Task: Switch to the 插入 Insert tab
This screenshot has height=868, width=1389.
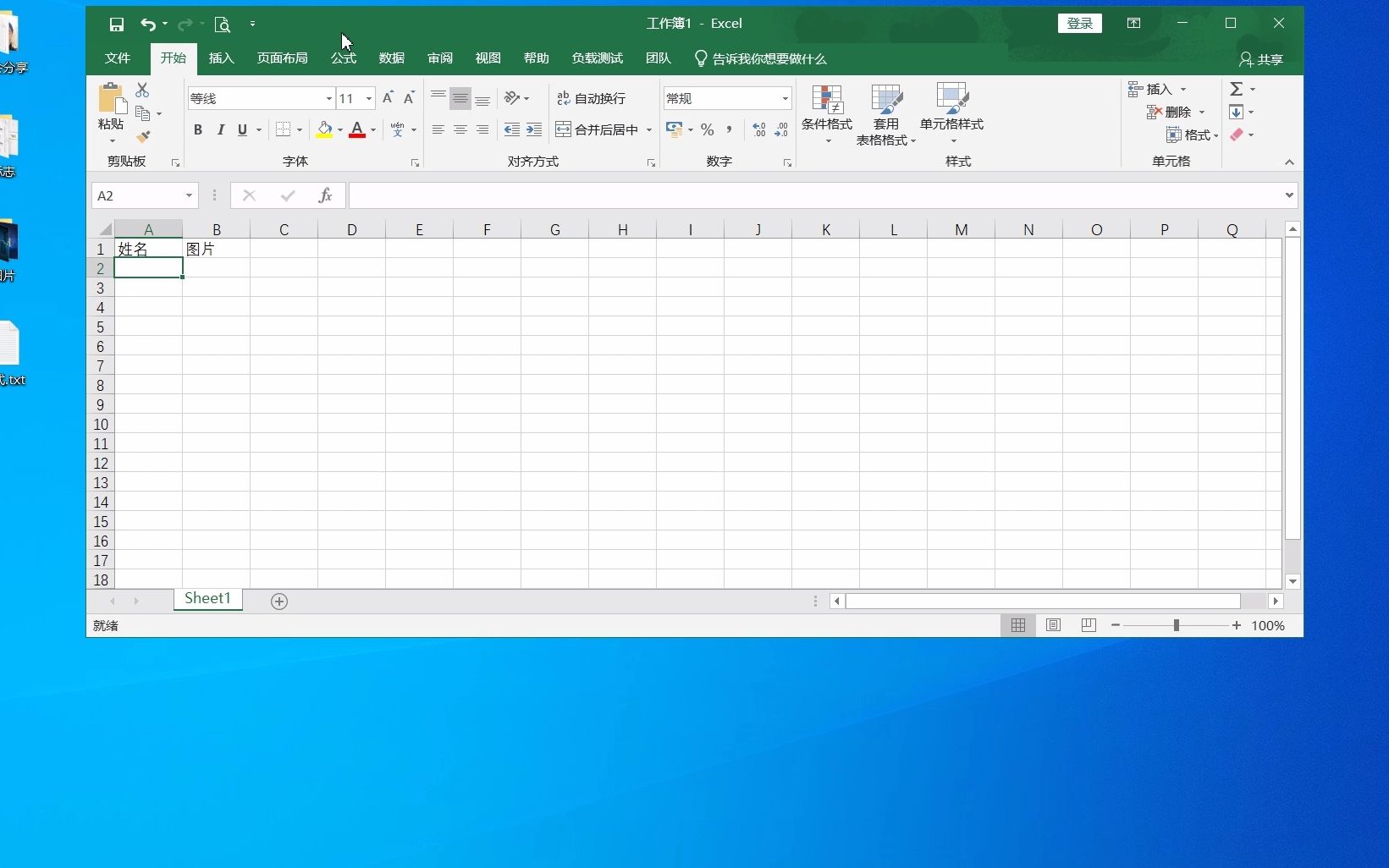Action: coord(221,58)
